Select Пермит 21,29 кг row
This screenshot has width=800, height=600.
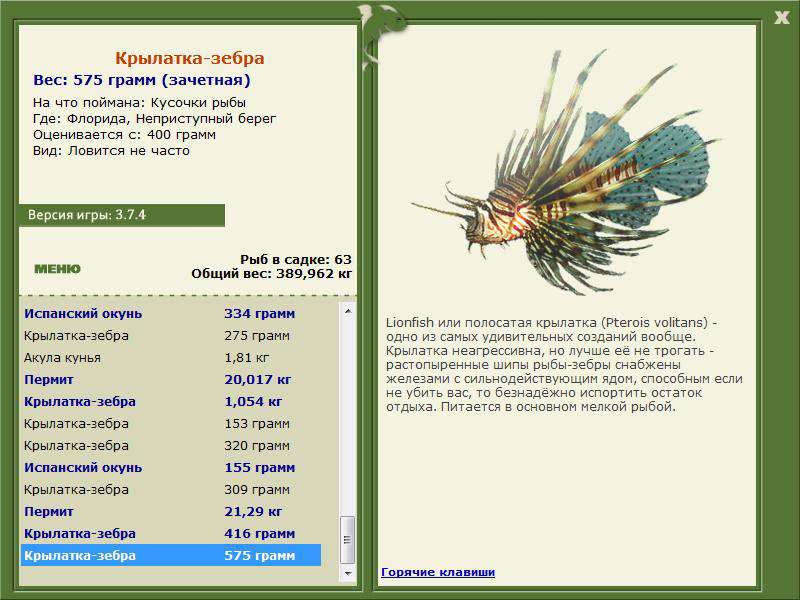click(x=171, y=511)
